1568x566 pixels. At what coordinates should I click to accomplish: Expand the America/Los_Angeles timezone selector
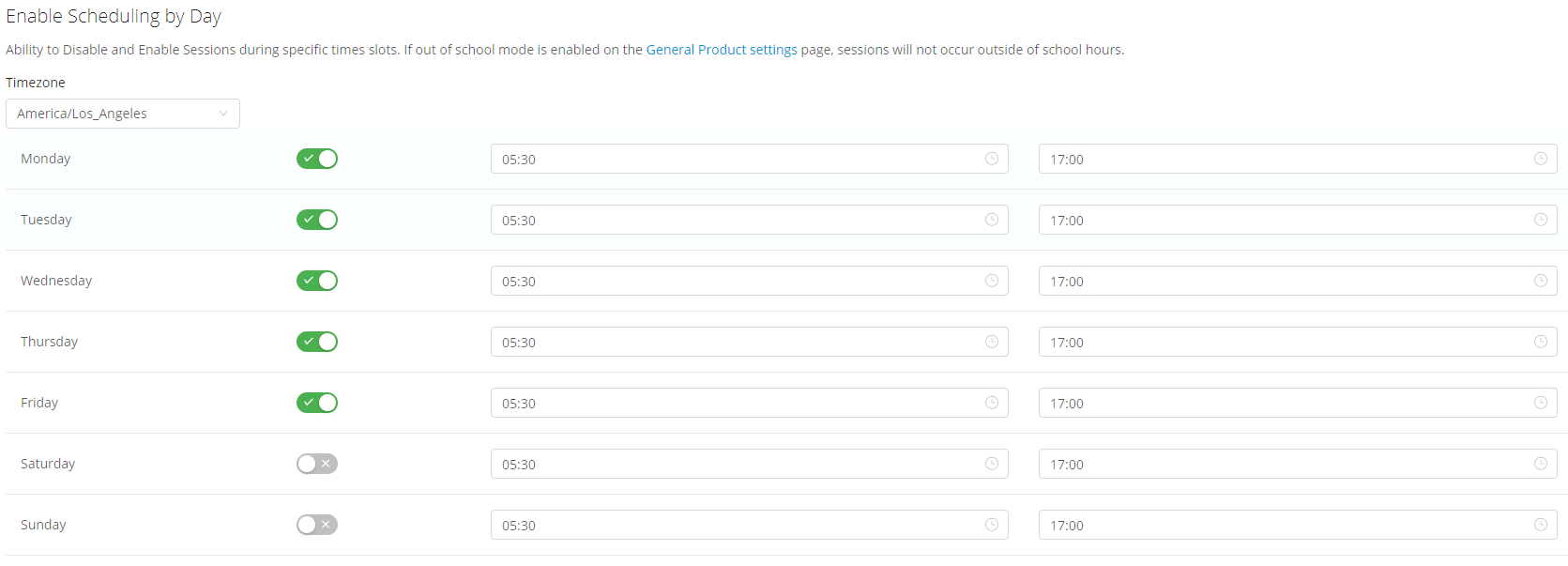122,114
